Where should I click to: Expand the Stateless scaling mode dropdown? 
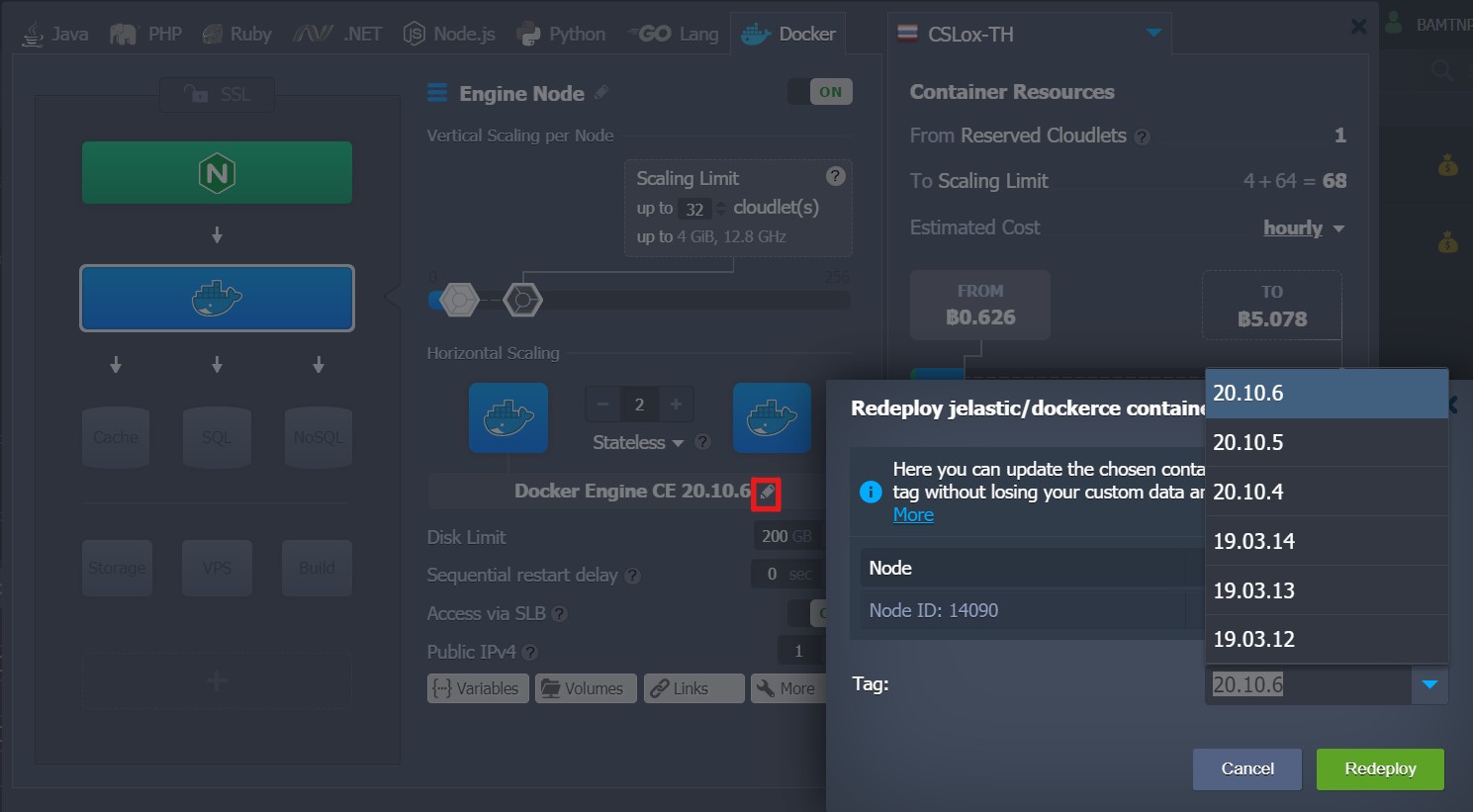coord(638,442)
